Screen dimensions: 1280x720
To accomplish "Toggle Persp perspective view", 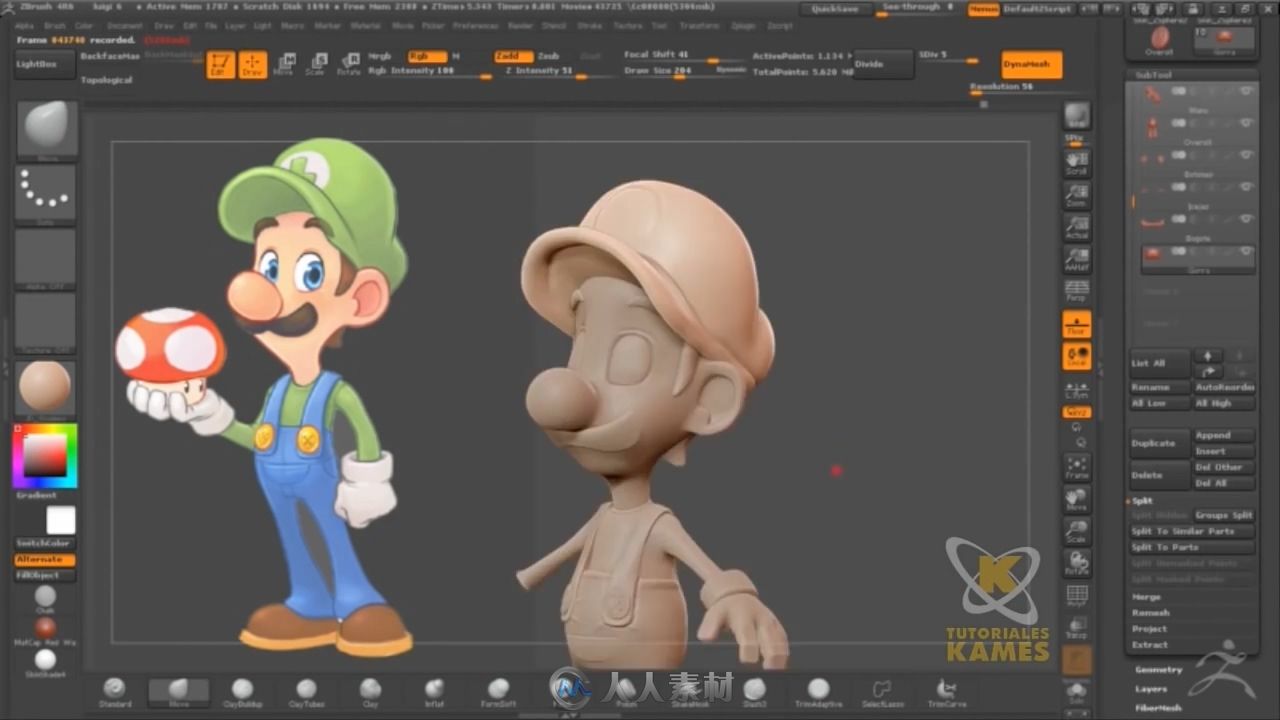I will (1076, 291).
